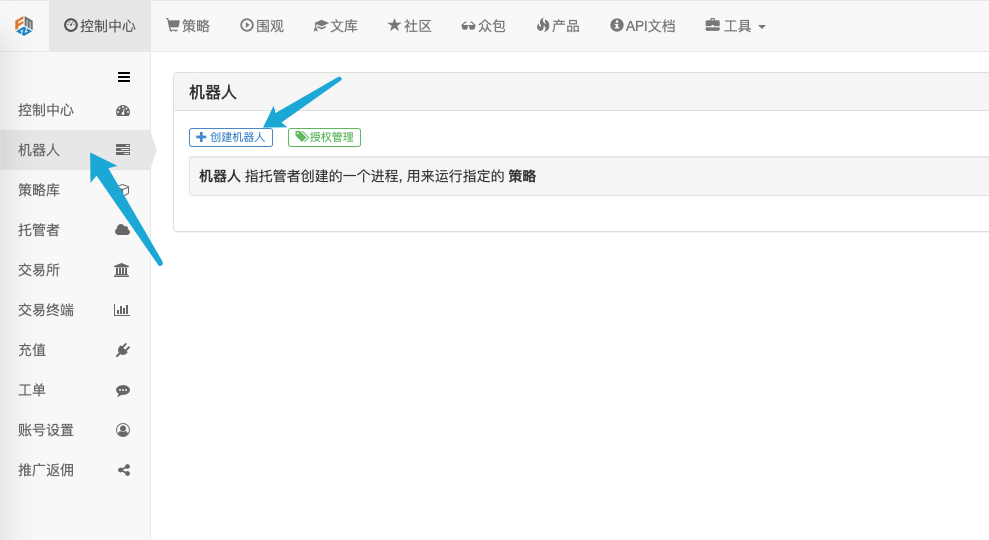The width and height of the screenshot is (989, 540).
Task: Open 控制中心 in top navigation
Action: tap(100, 26)
